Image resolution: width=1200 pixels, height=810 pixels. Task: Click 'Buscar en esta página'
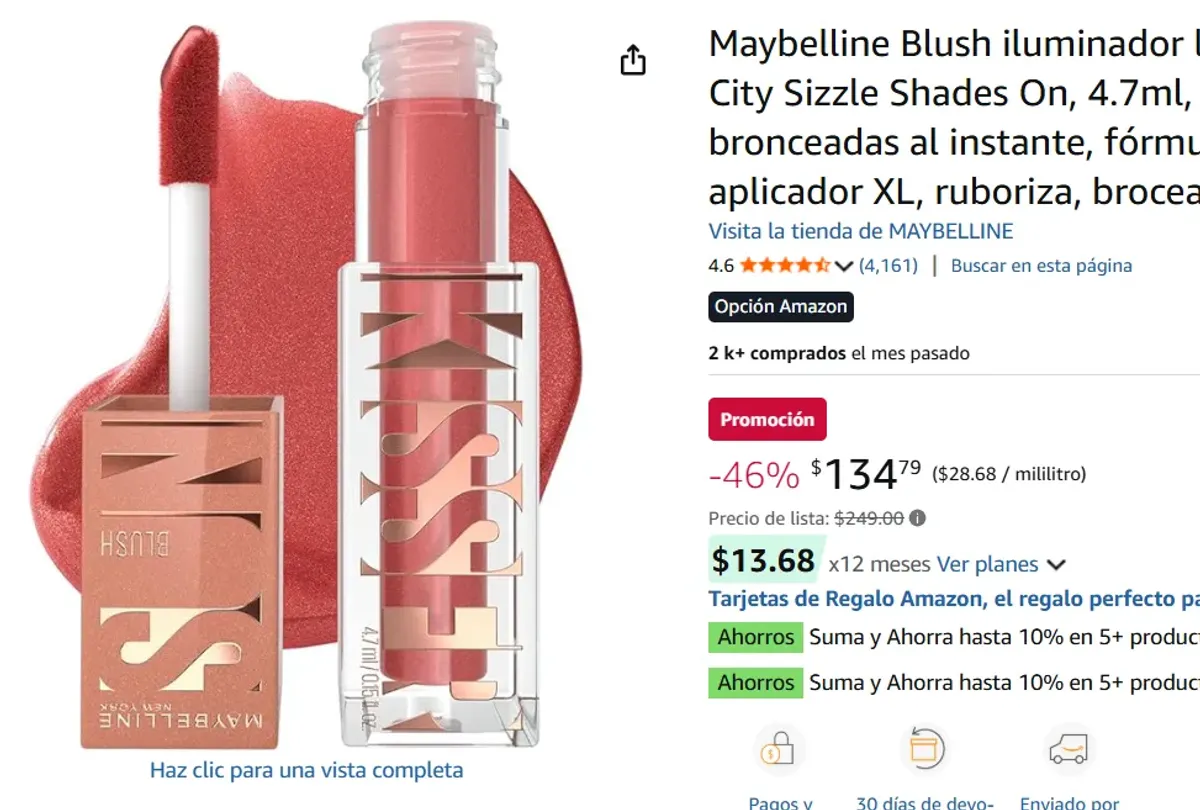pyautogui.click(x=1042, y=265)
